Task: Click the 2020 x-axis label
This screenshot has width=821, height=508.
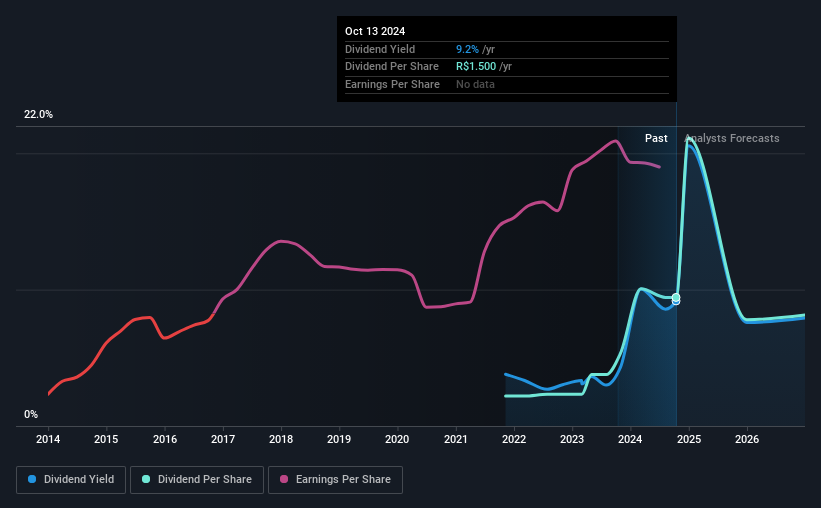Action: 397,439
